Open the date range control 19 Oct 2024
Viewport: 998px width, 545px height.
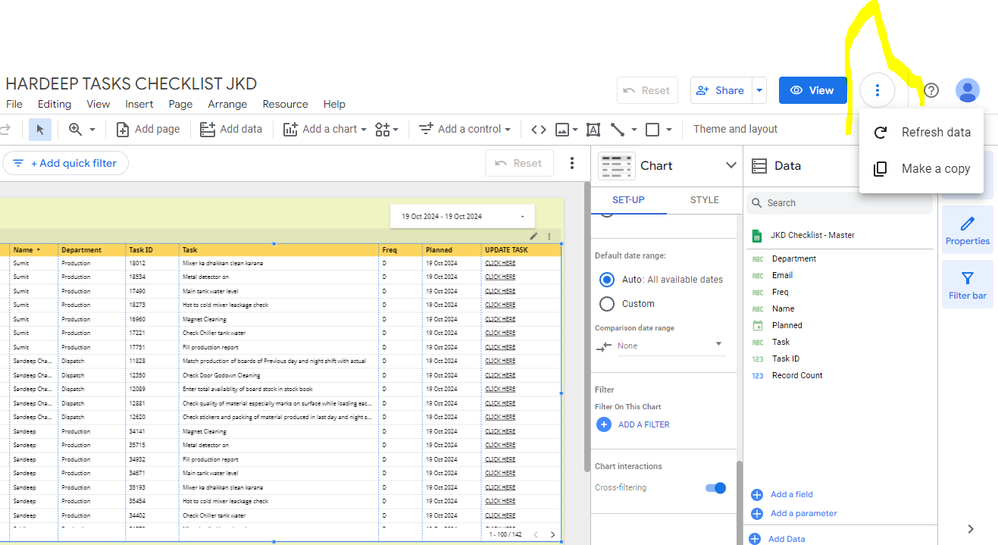[462, 216]
